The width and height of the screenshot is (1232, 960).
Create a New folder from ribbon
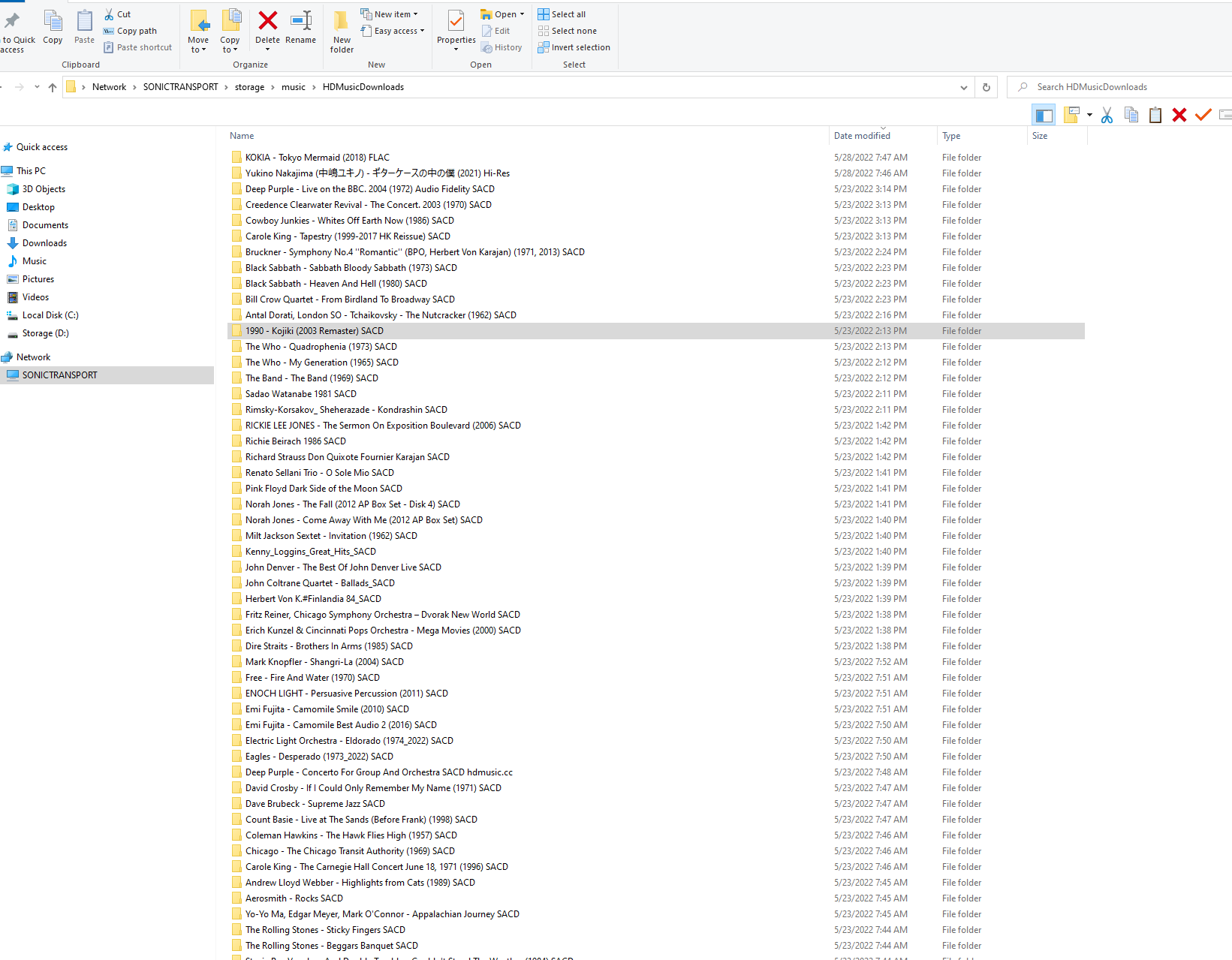[x=342, y=31]
